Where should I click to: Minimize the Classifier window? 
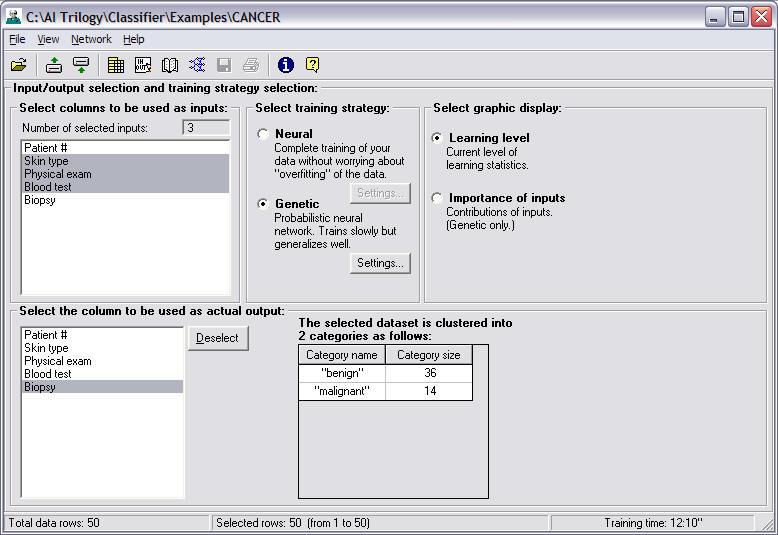pyautogui.click(x=714, y=17)
